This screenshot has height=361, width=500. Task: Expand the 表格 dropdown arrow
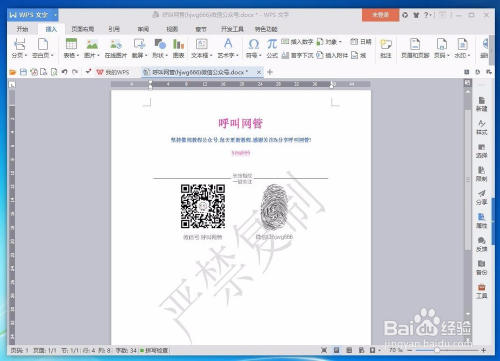(x=77, y=55)
